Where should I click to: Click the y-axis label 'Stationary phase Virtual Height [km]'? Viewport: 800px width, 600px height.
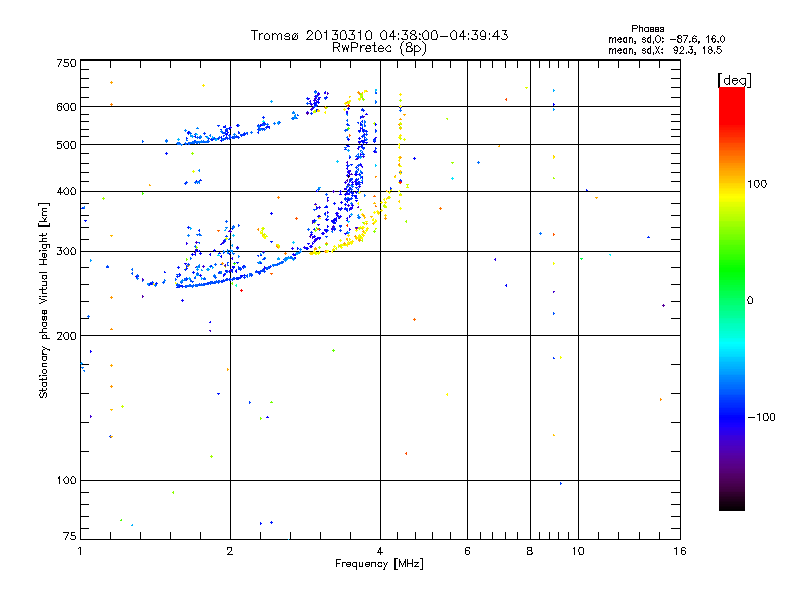(43, 300)
